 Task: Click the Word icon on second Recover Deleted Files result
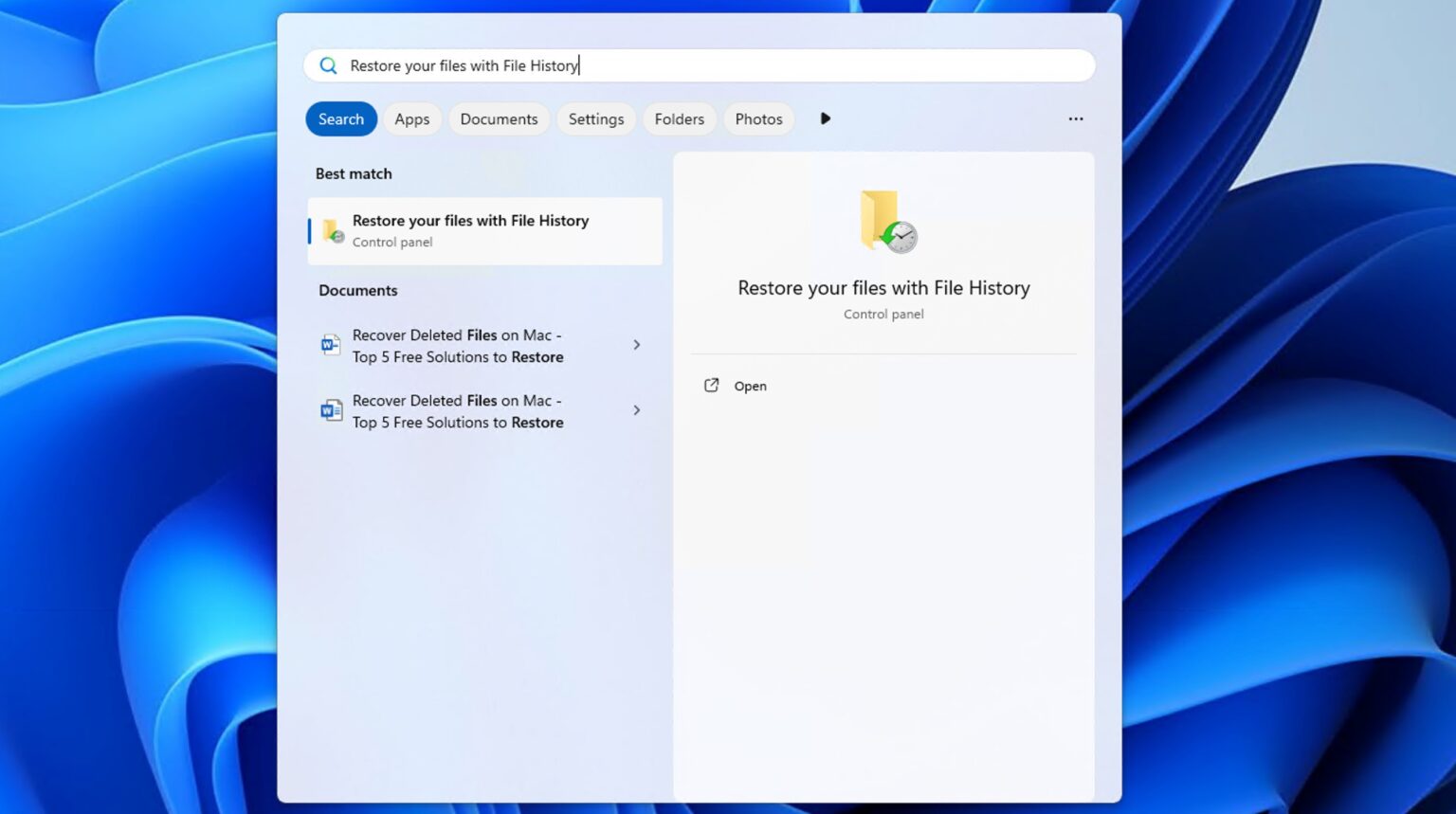tap(329, 410)
